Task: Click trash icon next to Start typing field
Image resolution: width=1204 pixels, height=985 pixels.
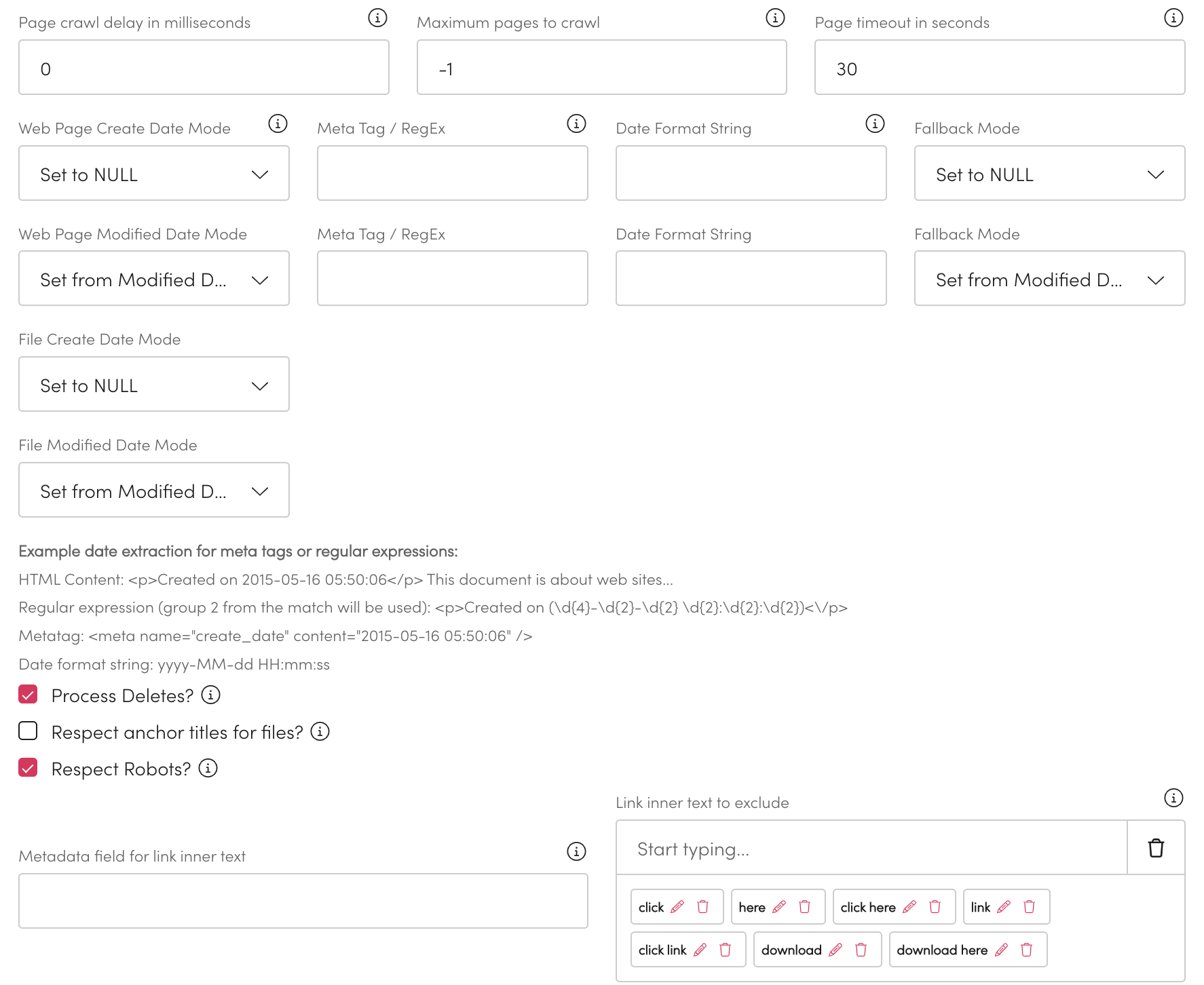Action: pyautogui.click(x=1156, y=848)
